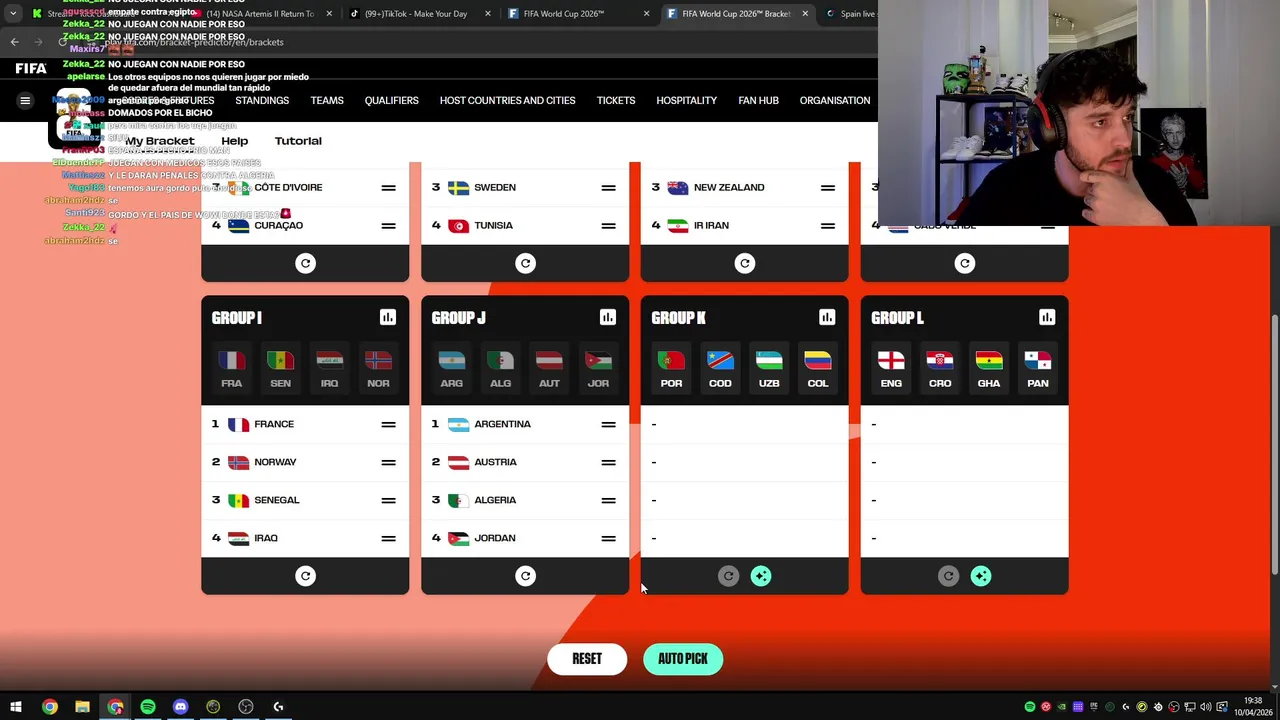Switch to Spain live browser tab
This screenshot has height=720, width=1280.
point(850,14)
